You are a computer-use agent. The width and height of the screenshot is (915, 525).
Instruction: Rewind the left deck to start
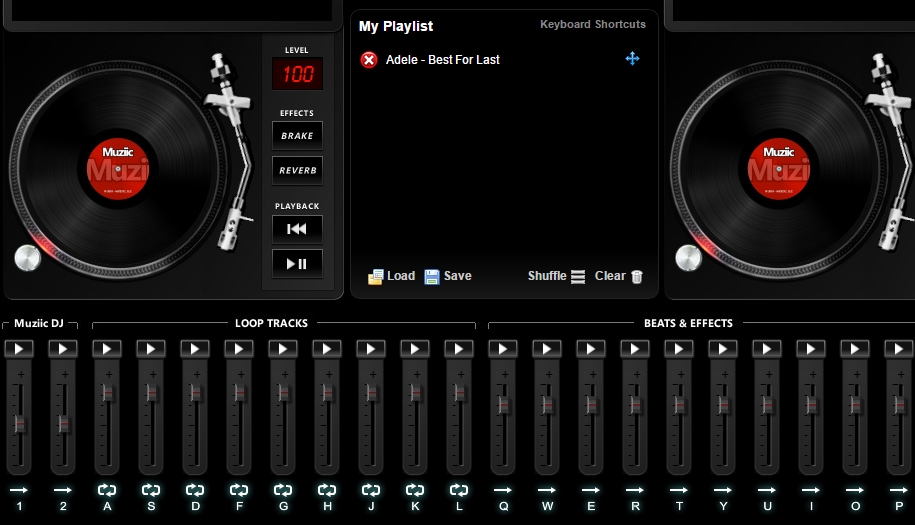(x=297, y=229)
